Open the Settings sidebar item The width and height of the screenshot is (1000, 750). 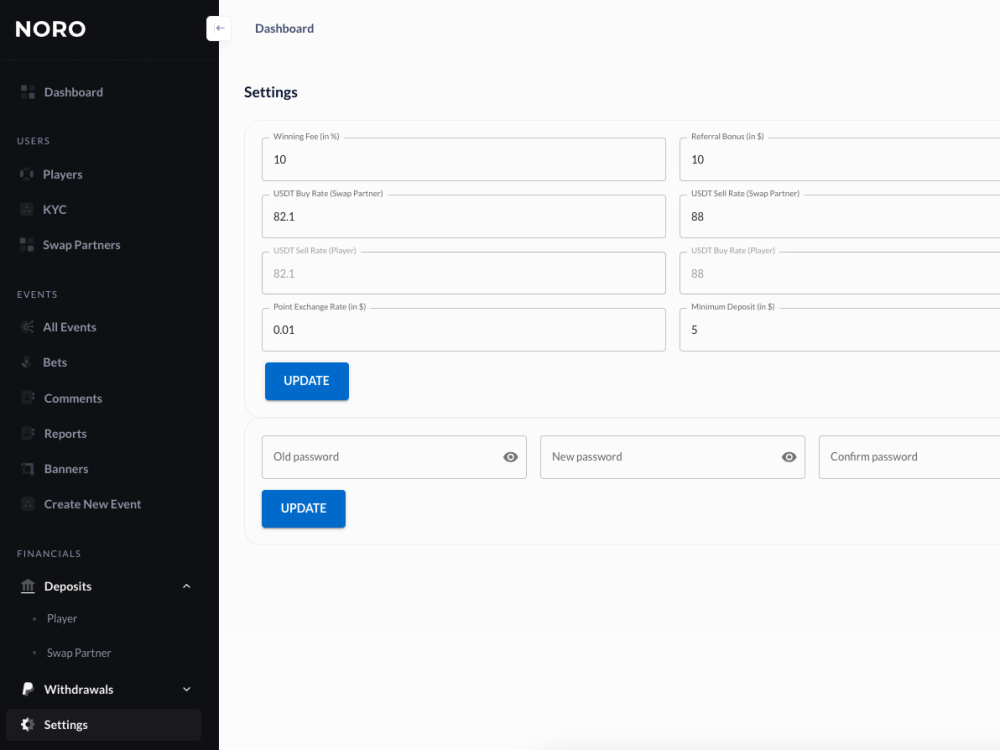(x=103, y=724)
